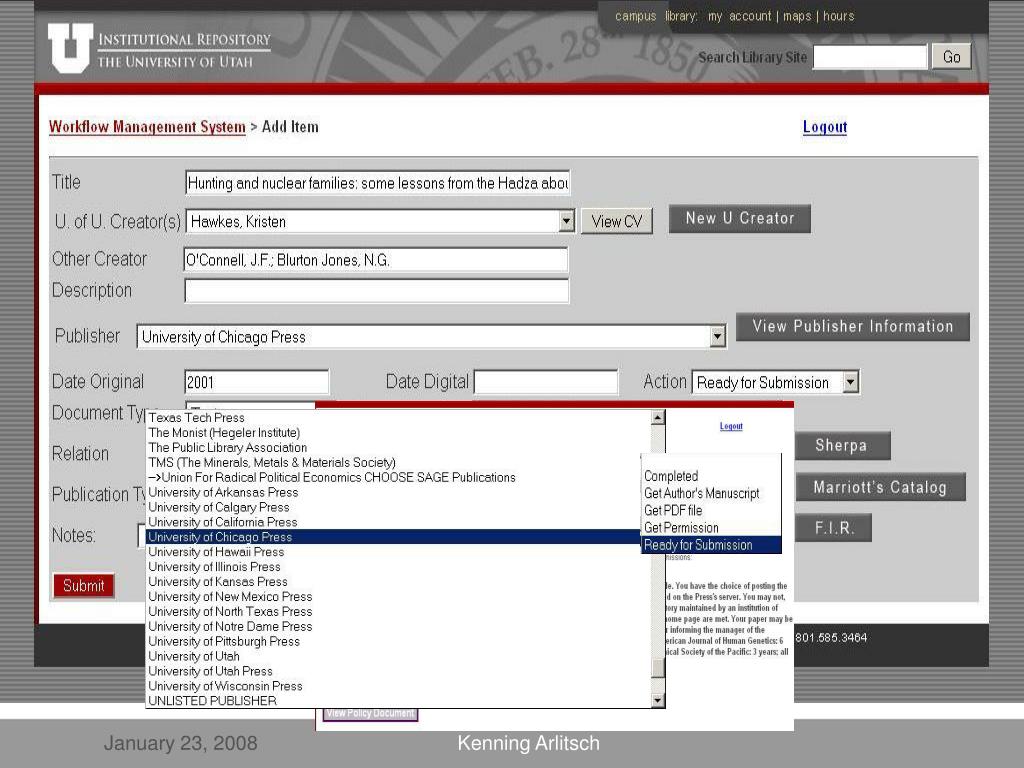This screenshot has height=768, width=1024.
Task: Click the Title input field
Action: tap(377, 183)
